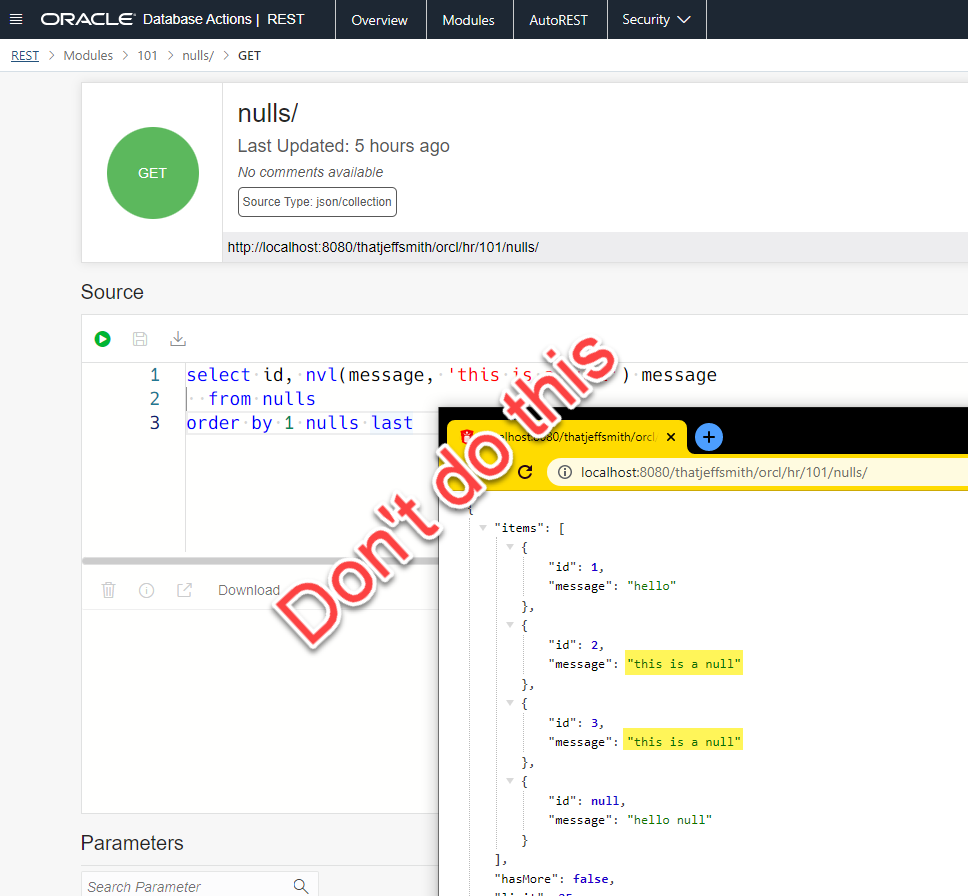Click the download source icon in the Source toolbar

click(x=178, y=339)
